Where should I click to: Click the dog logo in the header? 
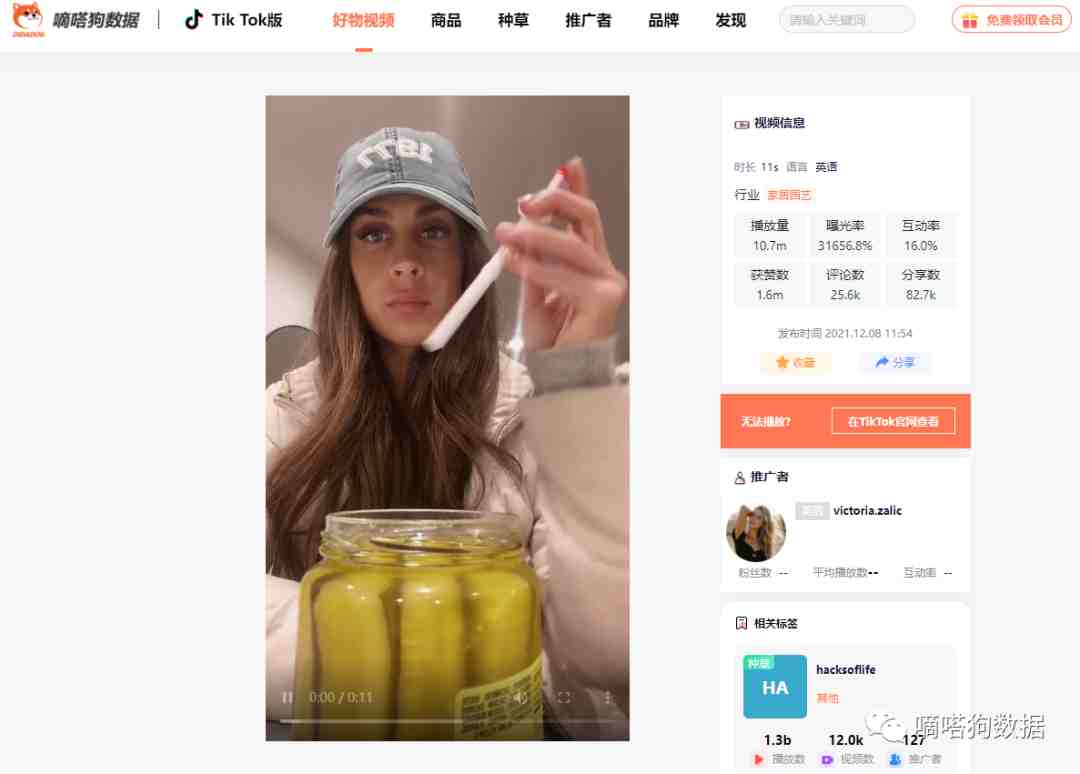[x=28, y=19]
